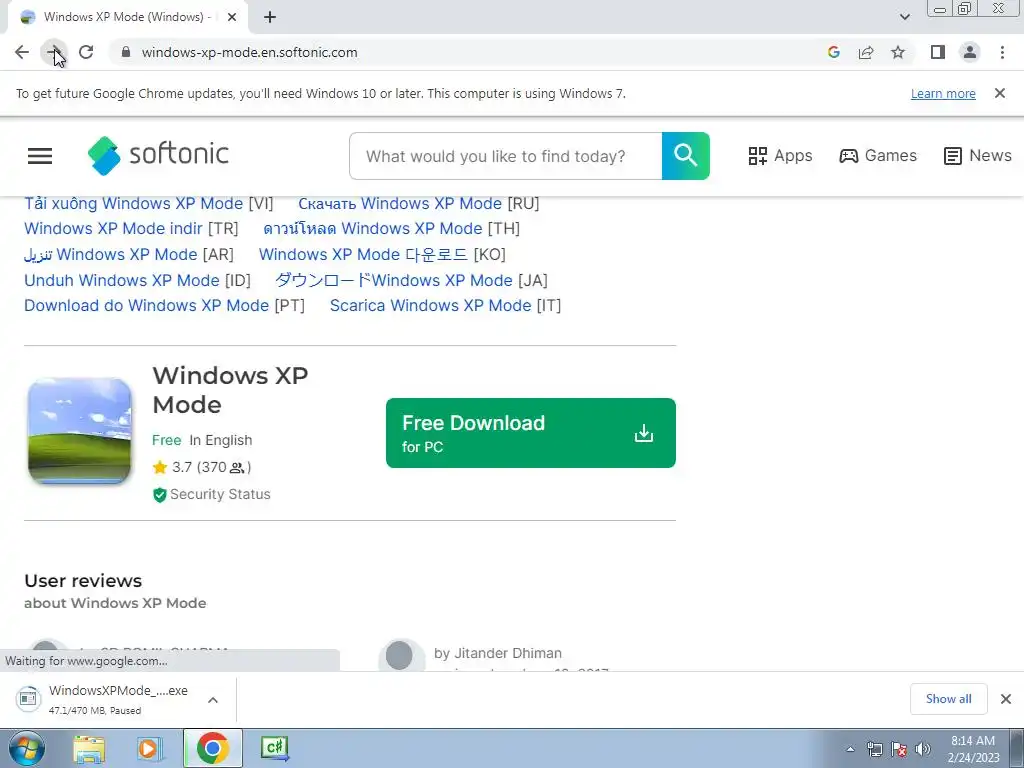Go back using the browser back arrow
1024x768 pixels.
coord(22,52)
